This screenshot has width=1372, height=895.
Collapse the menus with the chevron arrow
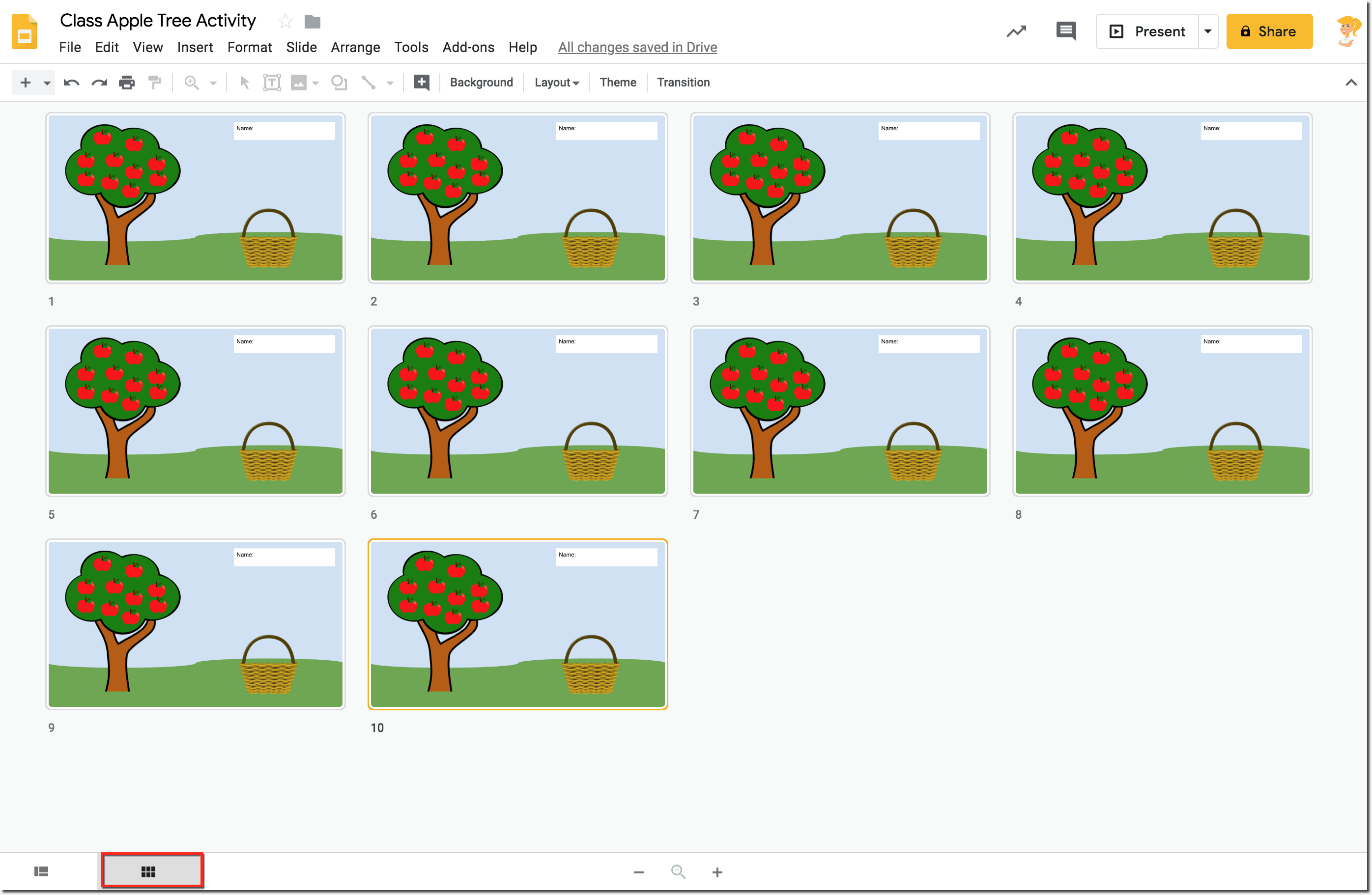coord(1351,83)
